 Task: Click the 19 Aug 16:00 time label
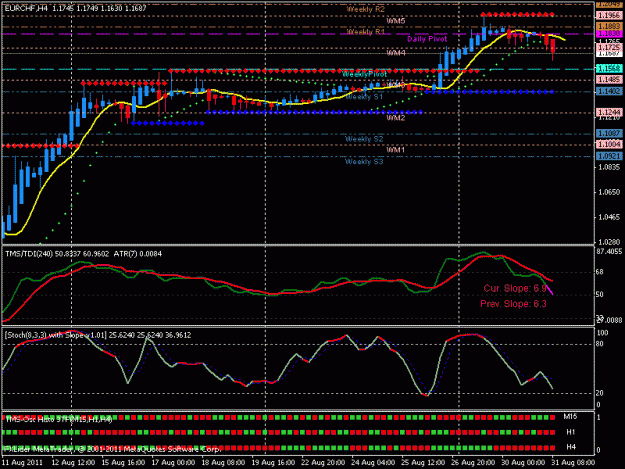click(x=273, y=463)
